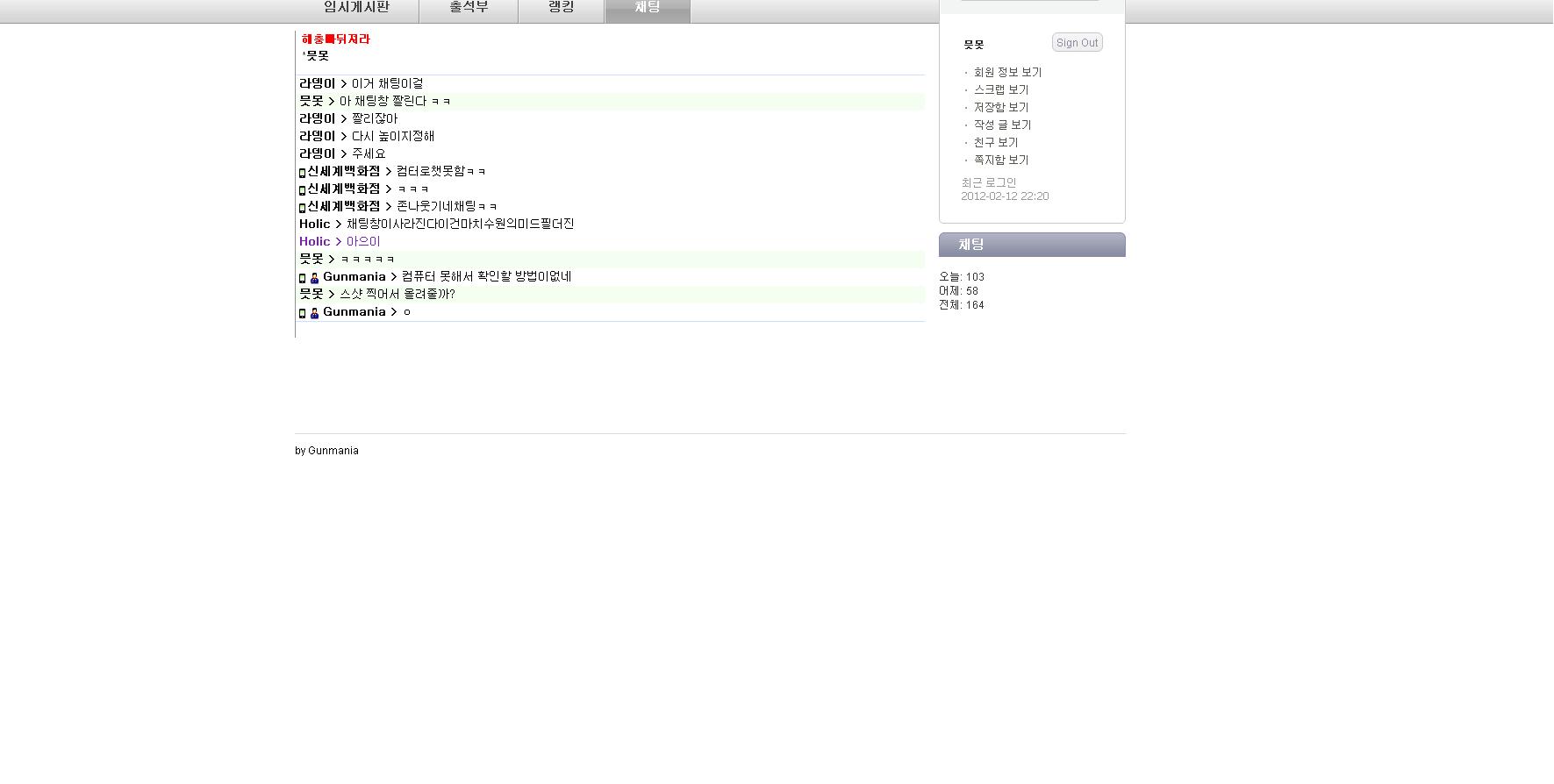Click the 스크랩 보기 link
Image resolution: width=1554 pixels, height=784 pixels.
pos(1000,90)
